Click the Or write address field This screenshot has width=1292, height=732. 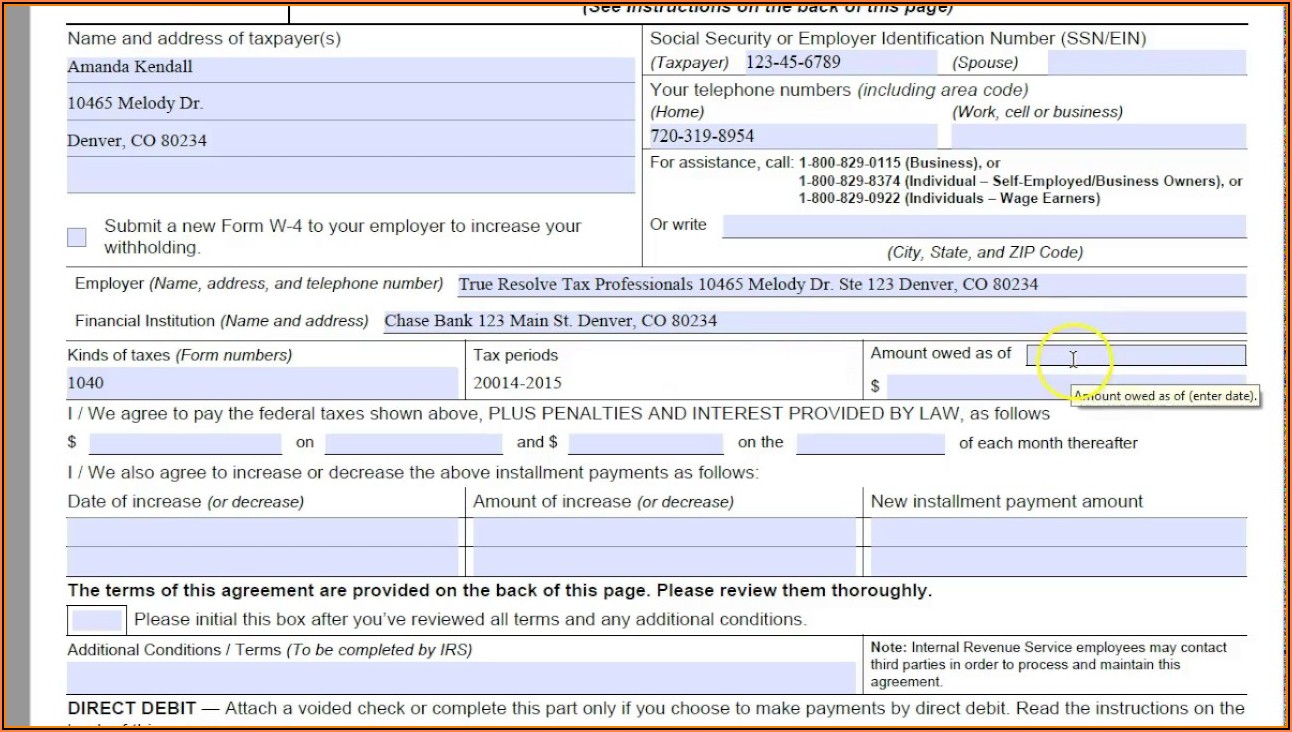[985, 225]
